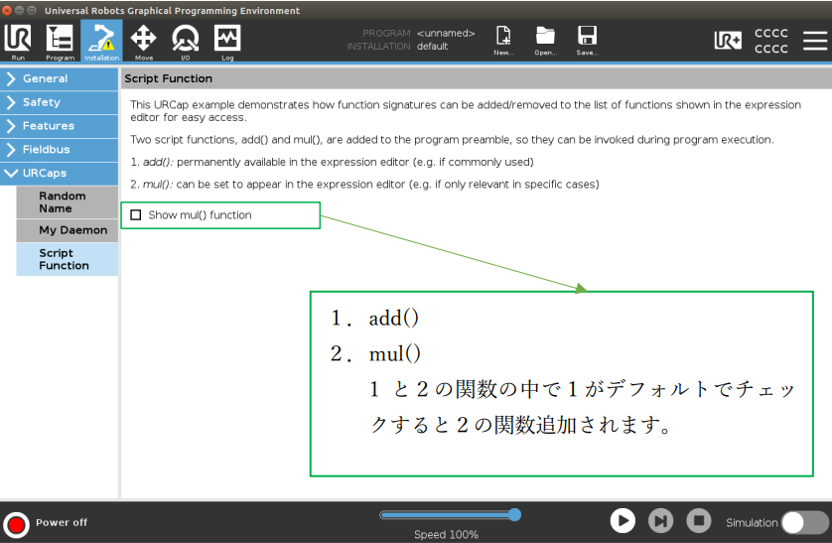The width and height of the screenshot is (832, 543).
Task: Select Random Name in URCaps list
Action: tap(67, 202)
